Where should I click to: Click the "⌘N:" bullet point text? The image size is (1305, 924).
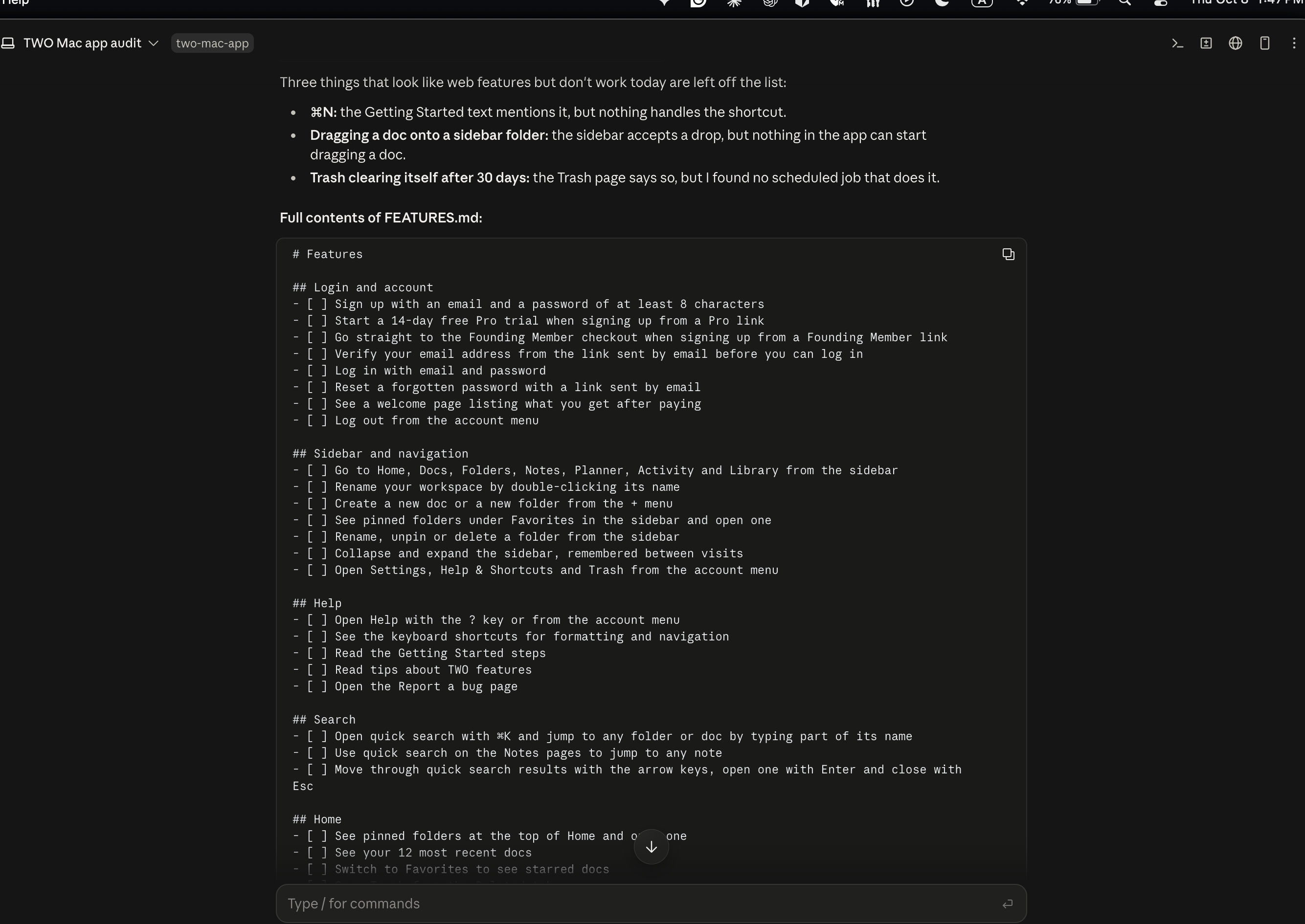[323, 112]
